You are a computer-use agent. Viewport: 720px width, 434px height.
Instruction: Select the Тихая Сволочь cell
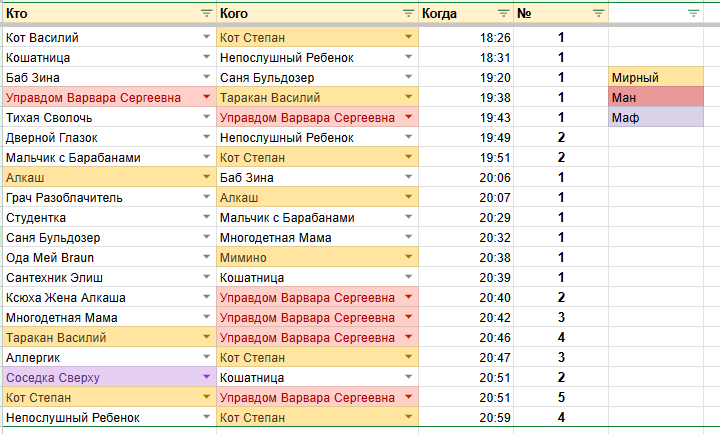(109, 117)
